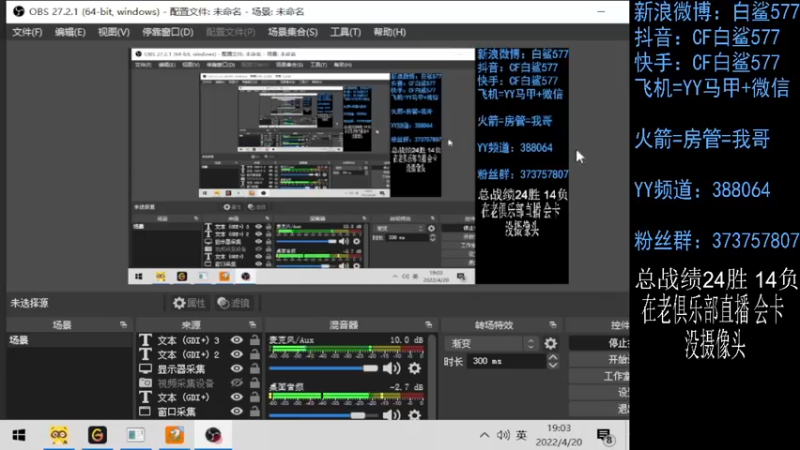Click the OBS taskbar icon

(x=213, y=435)
